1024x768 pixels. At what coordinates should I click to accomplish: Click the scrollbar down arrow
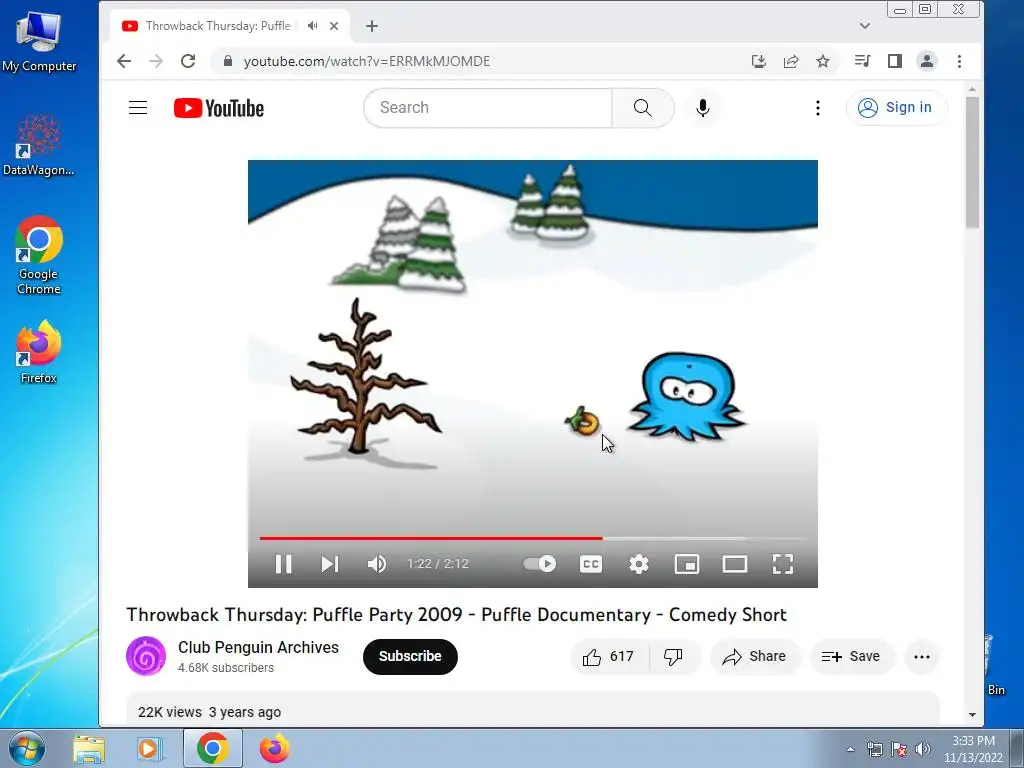click(972, 714)
